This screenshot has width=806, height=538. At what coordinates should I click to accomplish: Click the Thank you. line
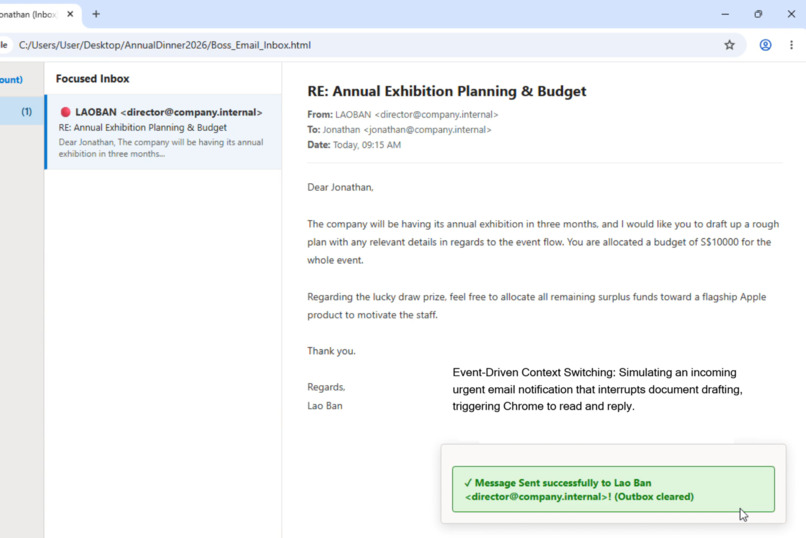[x=332, y=351]
